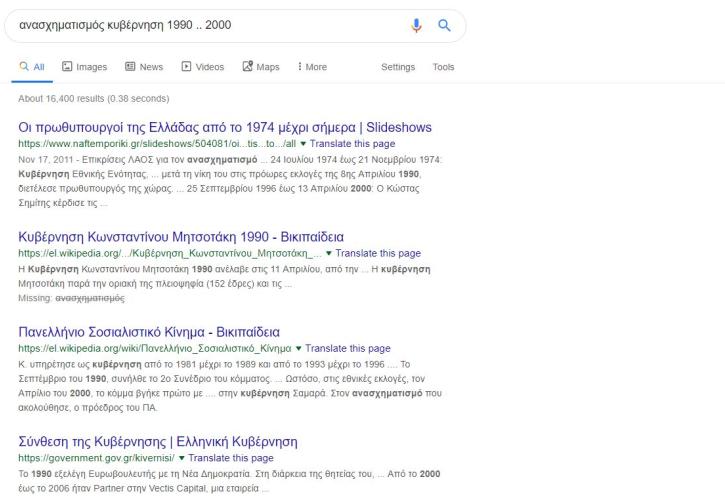Click the three-dot More icon
The image size is (725, 500).
(300, 67)
